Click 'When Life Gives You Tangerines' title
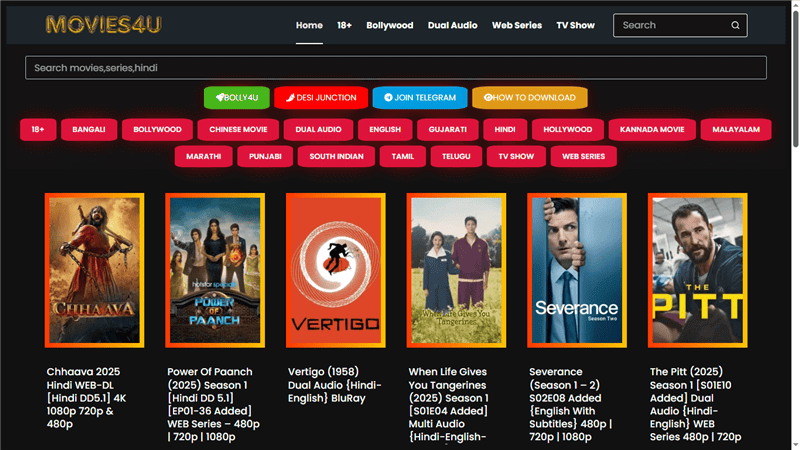The image size is (800, 450). click(x=448, y=404)
